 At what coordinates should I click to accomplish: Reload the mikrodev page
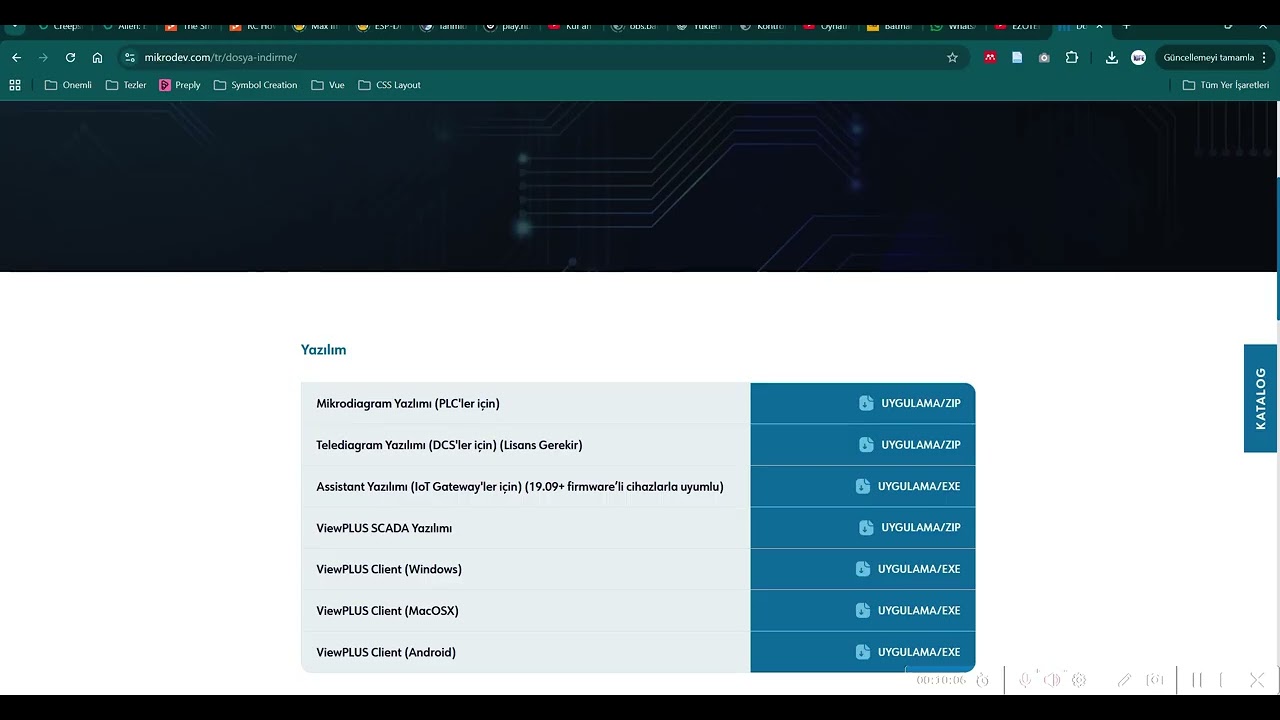70,58
